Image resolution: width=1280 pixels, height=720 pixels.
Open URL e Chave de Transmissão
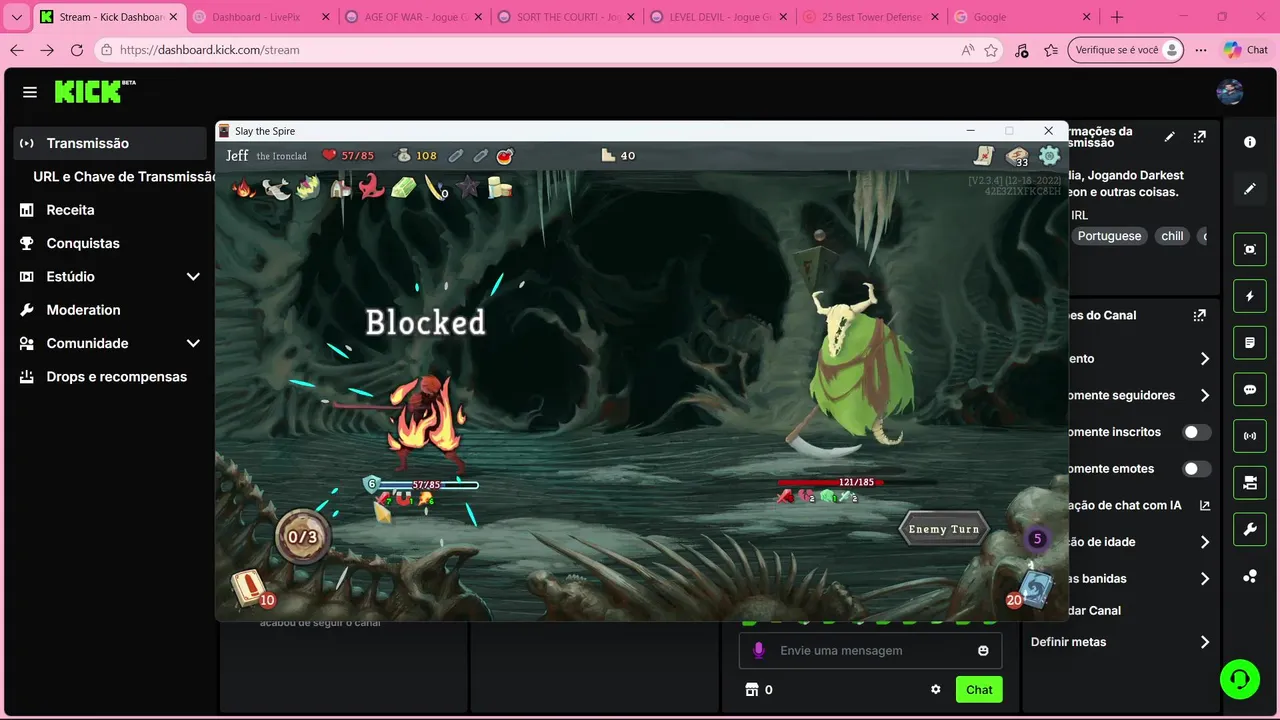[x=124, y=176]
